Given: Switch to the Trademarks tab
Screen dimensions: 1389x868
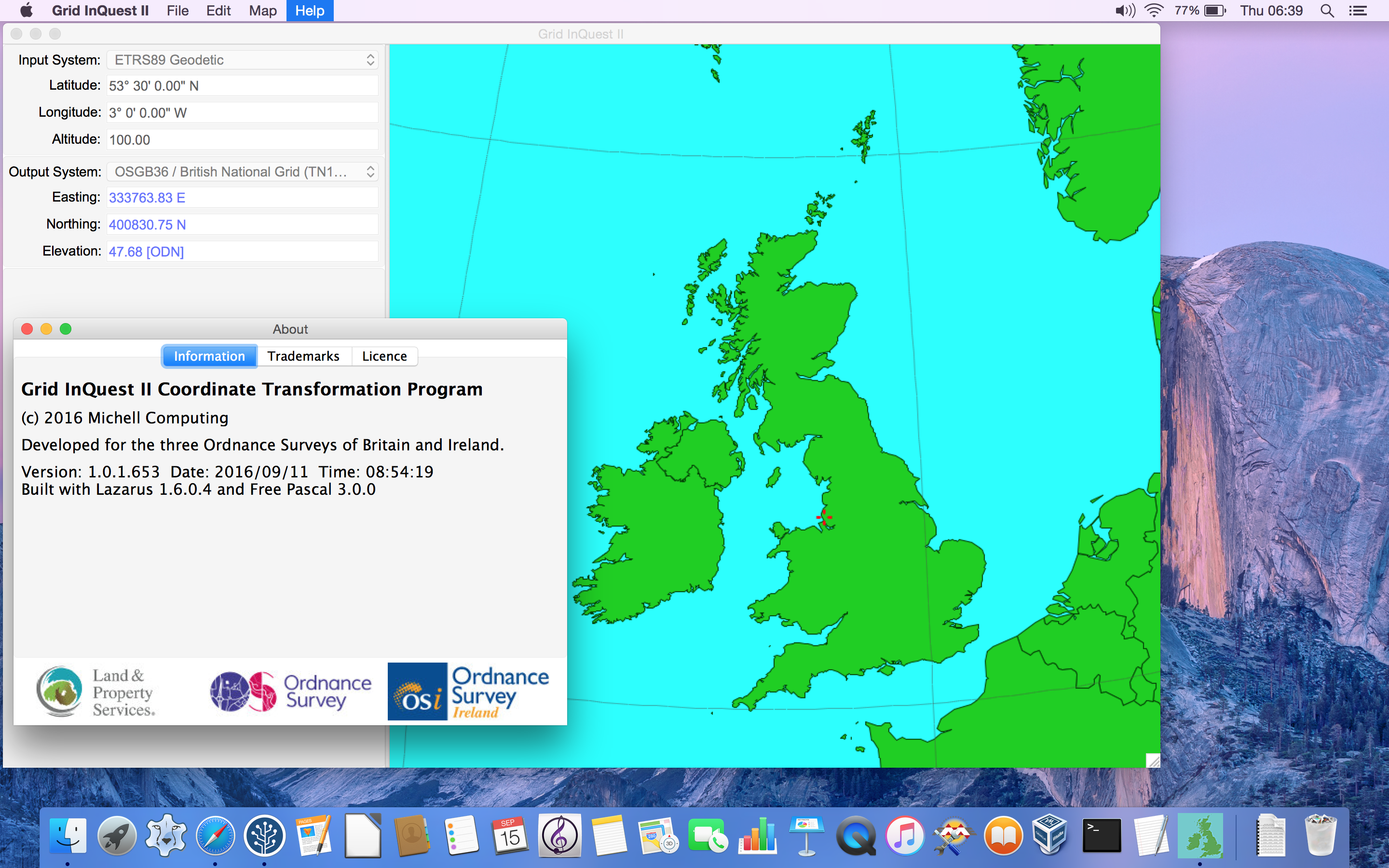Looking at the screenshot, I should click(x=304, y=356).
